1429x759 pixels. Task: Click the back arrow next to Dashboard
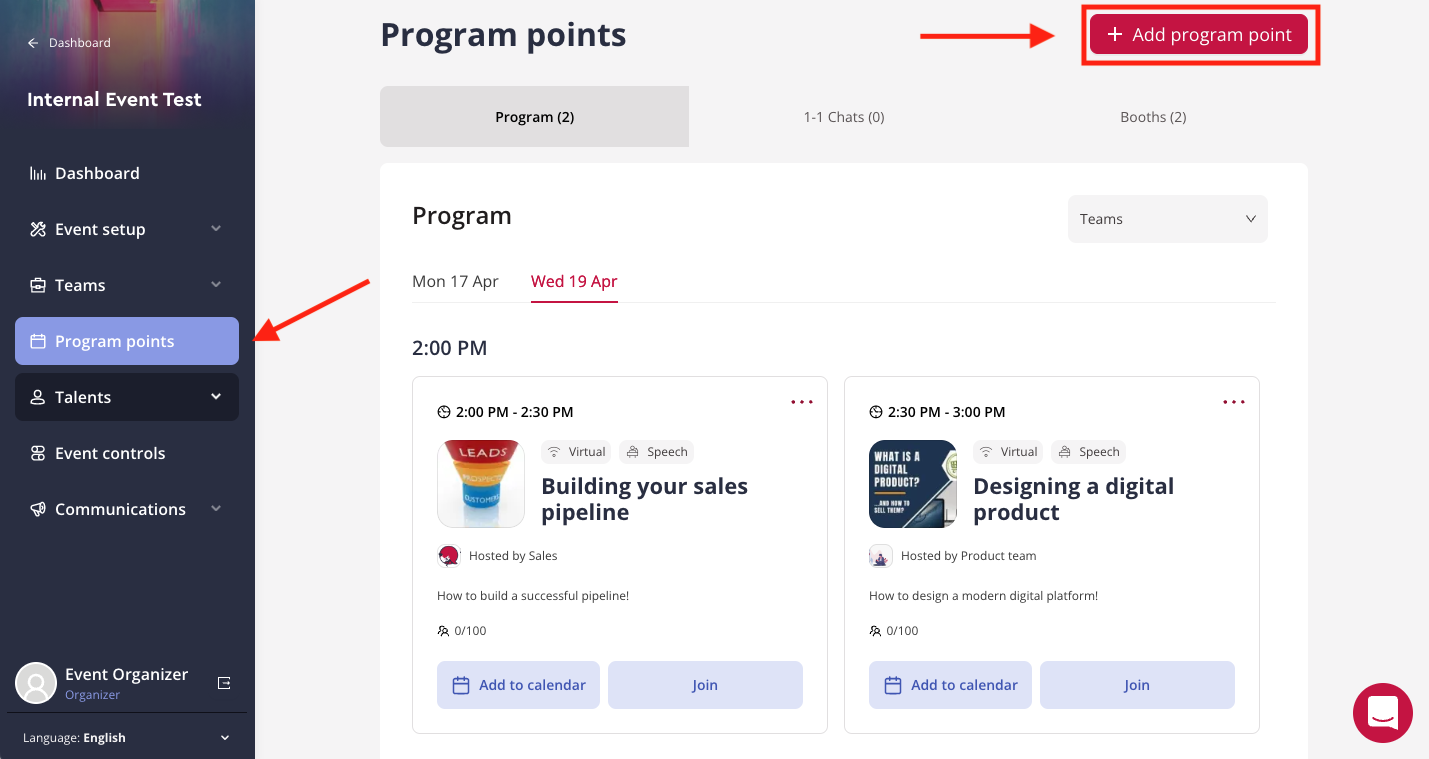click(x=33, y=43)
